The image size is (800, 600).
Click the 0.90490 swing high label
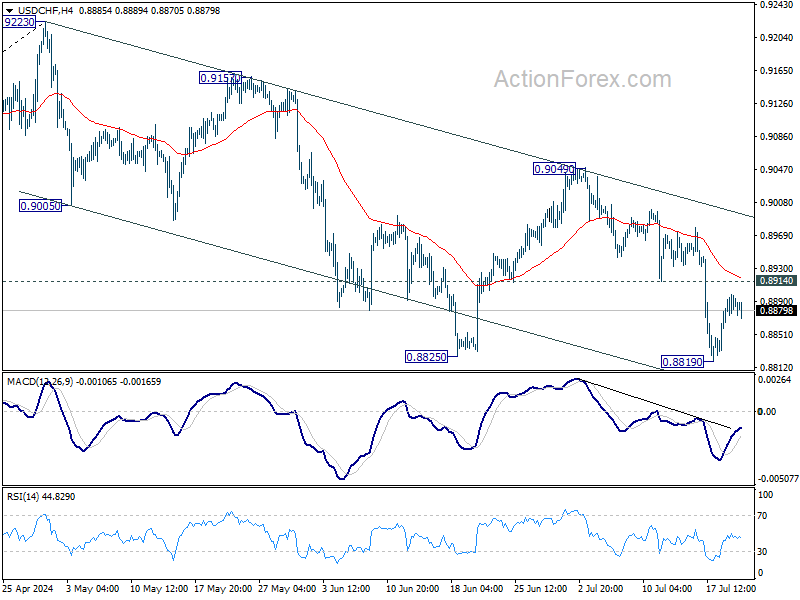[554, 168]
